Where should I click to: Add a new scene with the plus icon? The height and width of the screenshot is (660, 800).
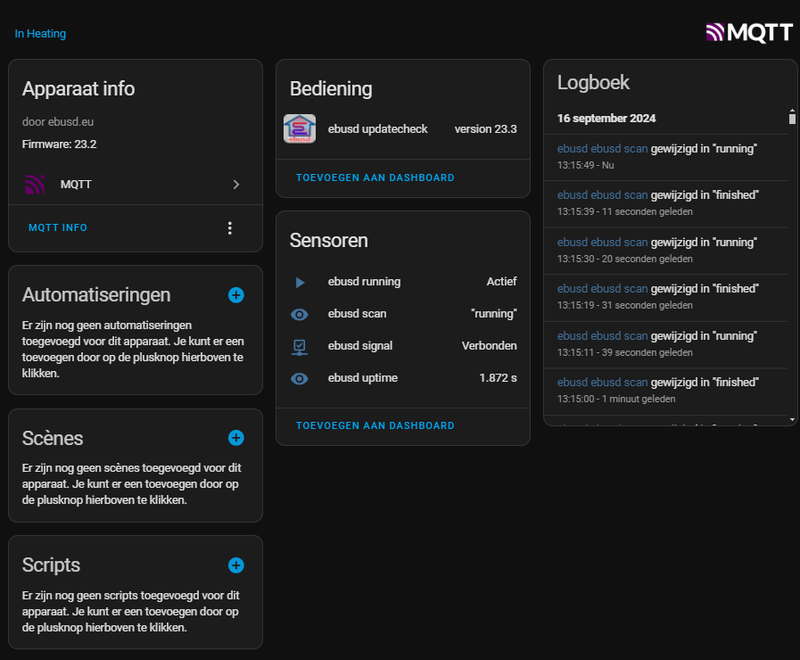pos(236,438)
